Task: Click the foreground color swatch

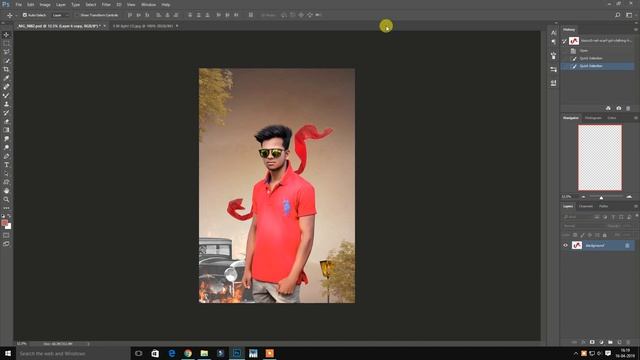Action: pyautogui.click(x=4, y=222)
